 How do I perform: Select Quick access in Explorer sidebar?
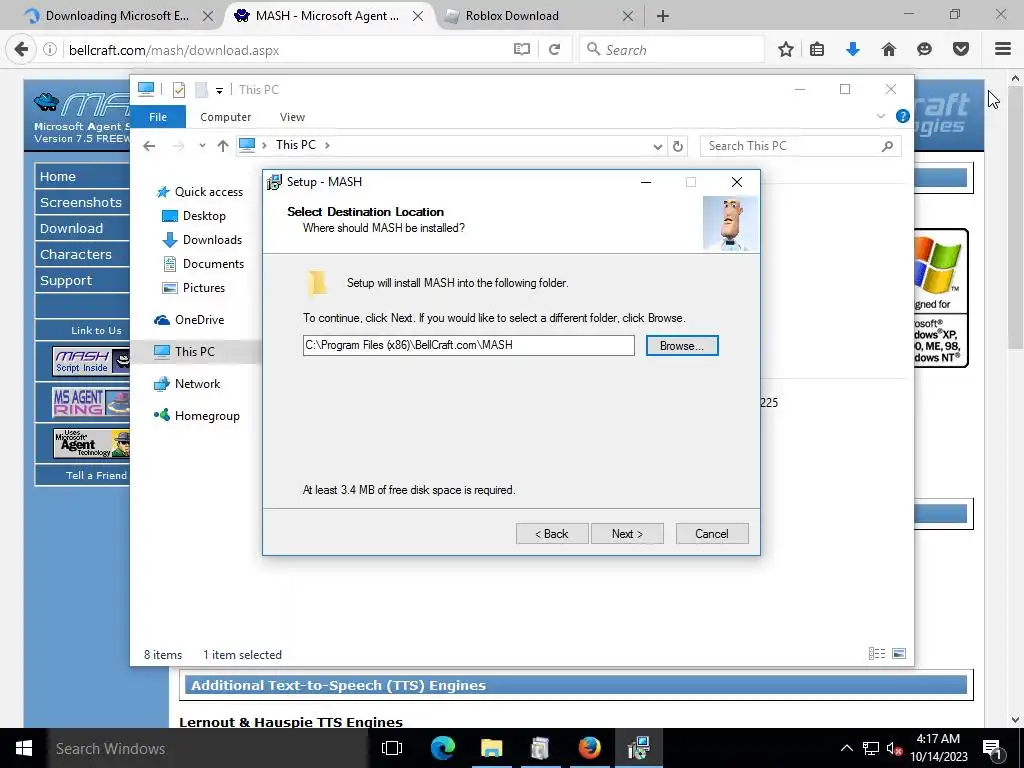200,191
